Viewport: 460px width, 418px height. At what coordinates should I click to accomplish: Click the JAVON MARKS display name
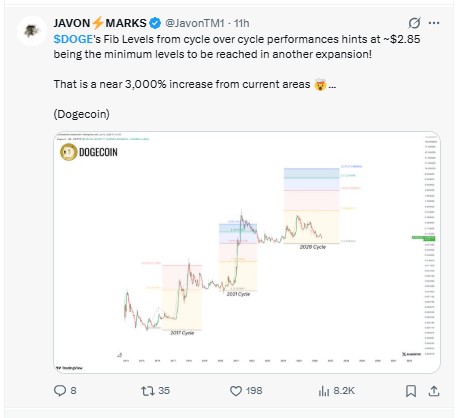[100, 23]
